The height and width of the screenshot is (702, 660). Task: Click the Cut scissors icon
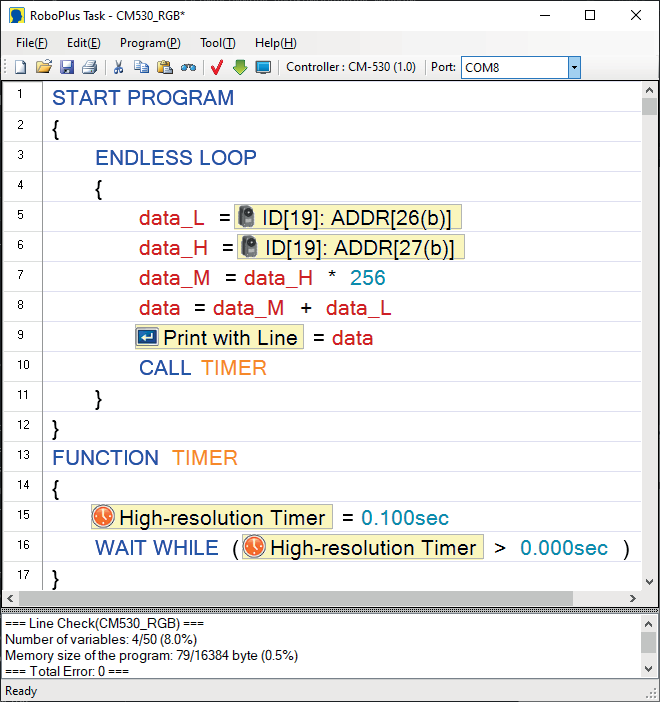(118, 68)
